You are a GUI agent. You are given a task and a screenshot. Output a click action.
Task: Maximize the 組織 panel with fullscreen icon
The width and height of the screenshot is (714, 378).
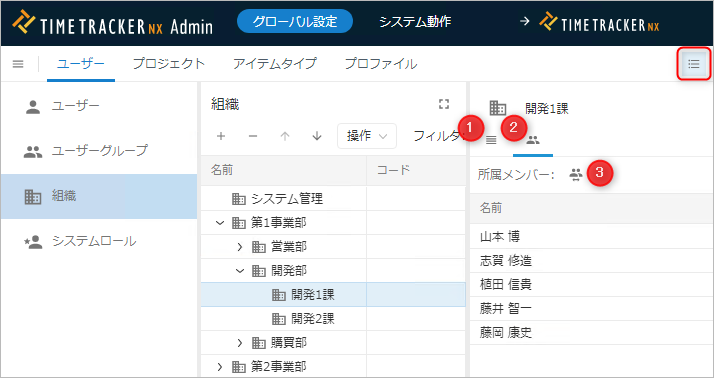[444, 104]
